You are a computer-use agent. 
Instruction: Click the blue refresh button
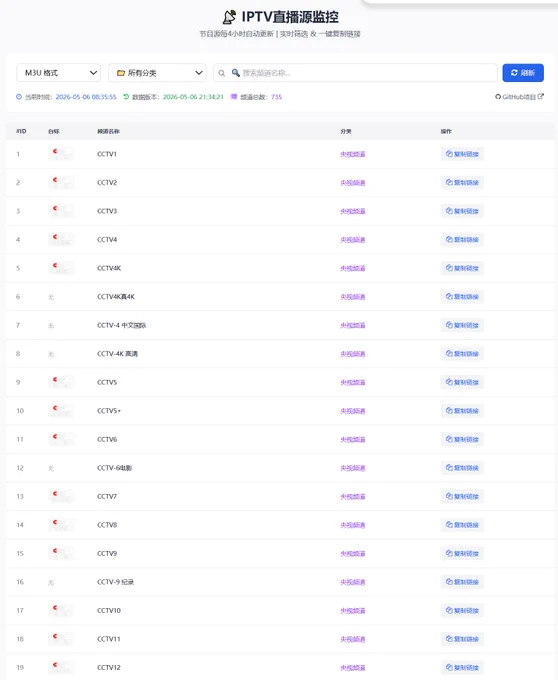point(523,73)
